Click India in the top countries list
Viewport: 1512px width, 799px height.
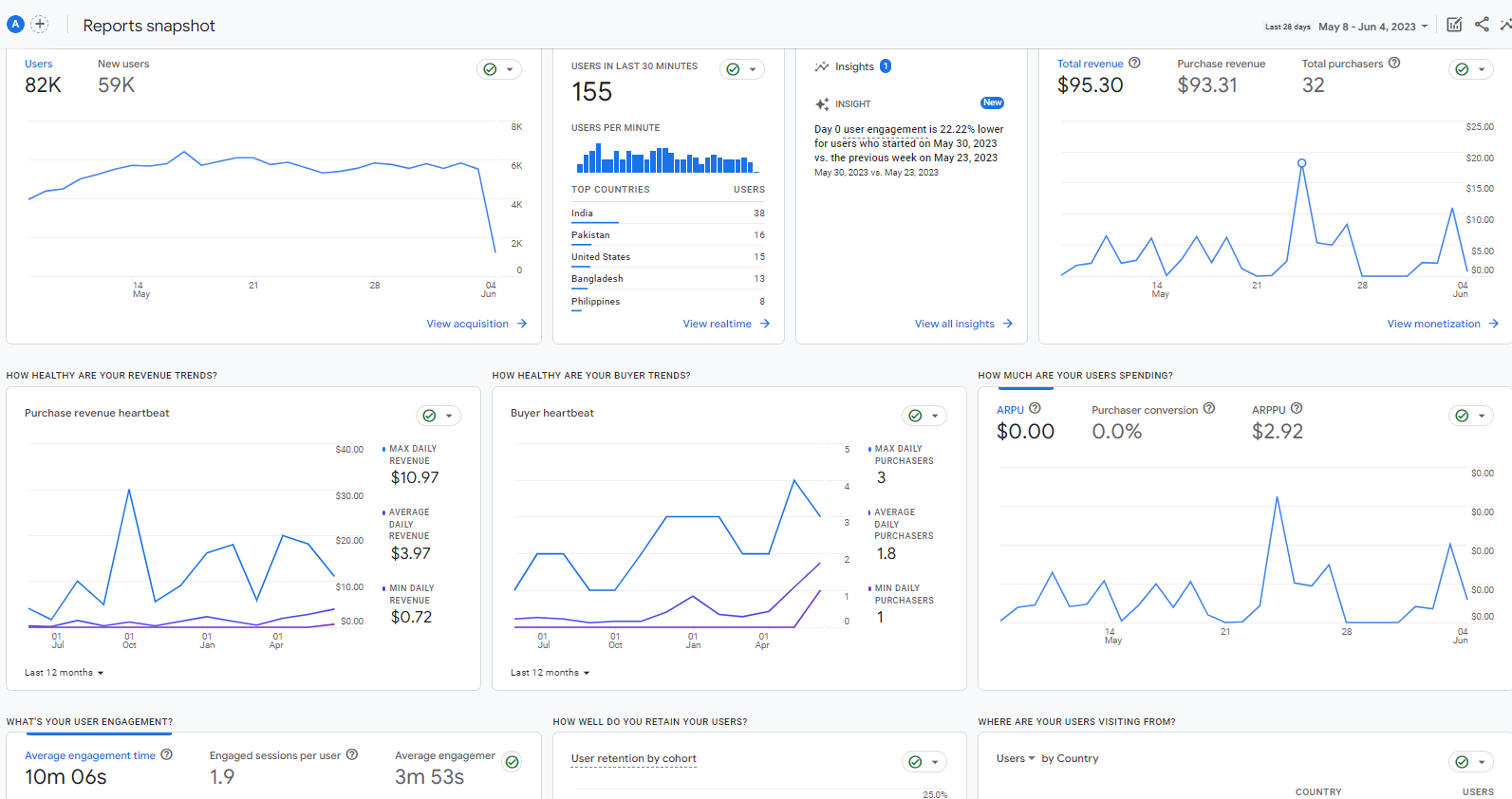point(582,214)
